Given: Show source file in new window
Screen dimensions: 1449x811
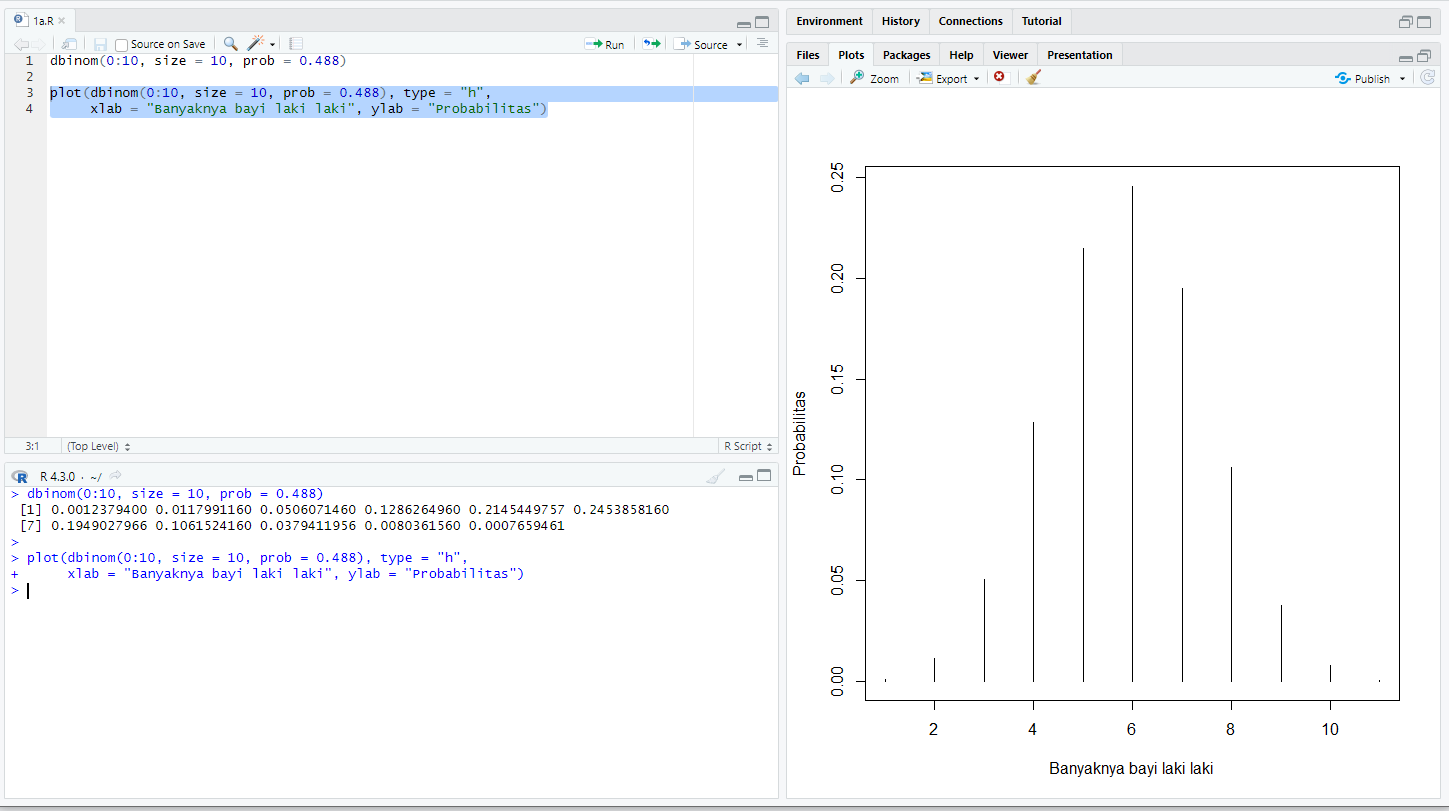Looking at the screenshot, I should (x=69, y=44).
